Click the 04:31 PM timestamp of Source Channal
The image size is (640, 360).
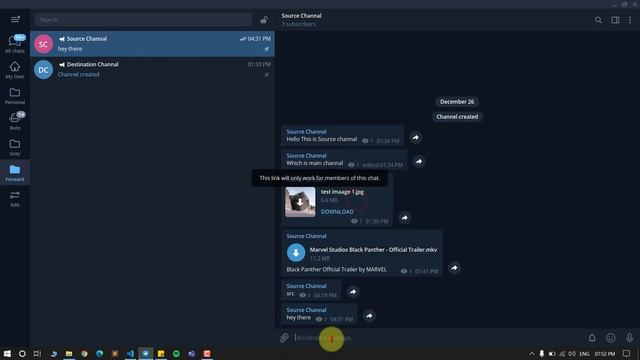pyautogui.click(x=259, y=39)
